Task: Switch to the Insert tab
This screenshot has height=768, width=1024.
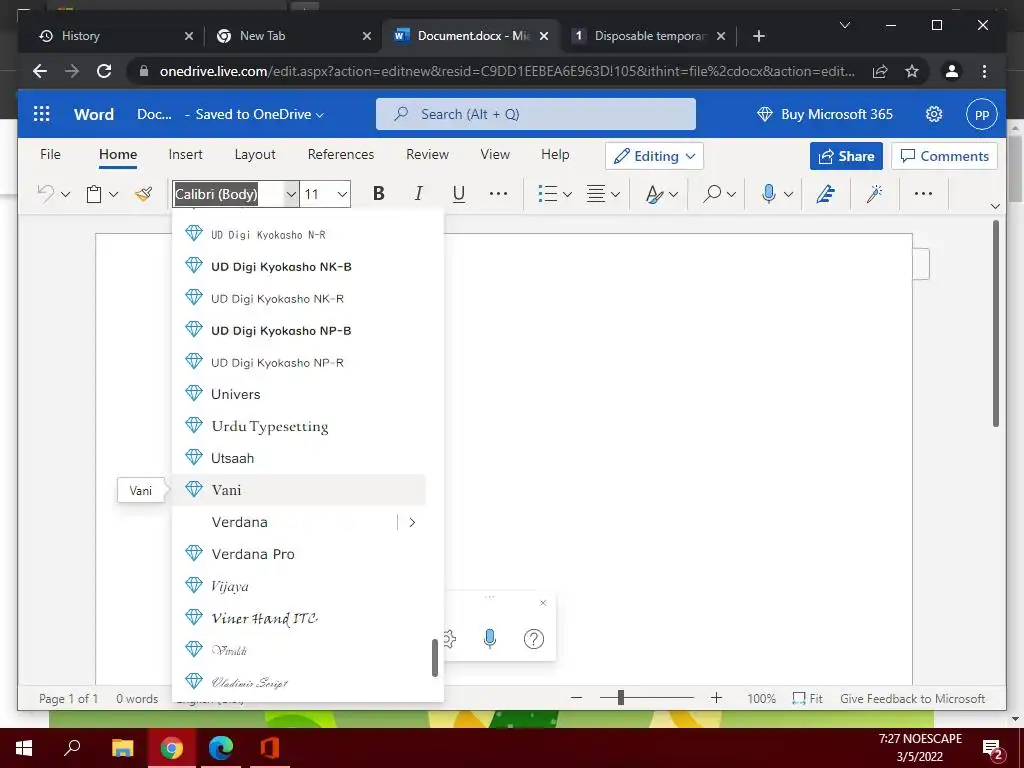Action: [185, 155]
